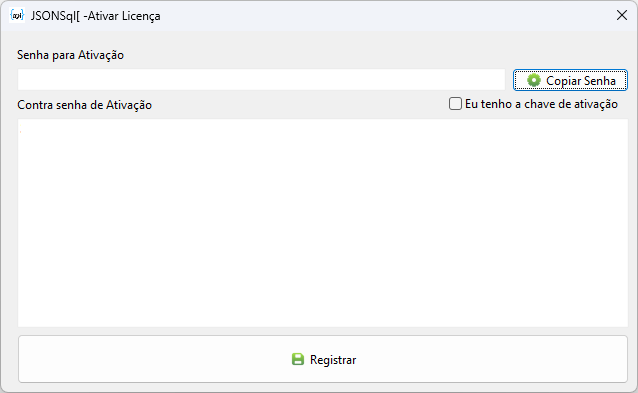Click the 'Copiar Senha' text on the button
The width and height of the screenshot is (638, 393).
coord(581,81)
